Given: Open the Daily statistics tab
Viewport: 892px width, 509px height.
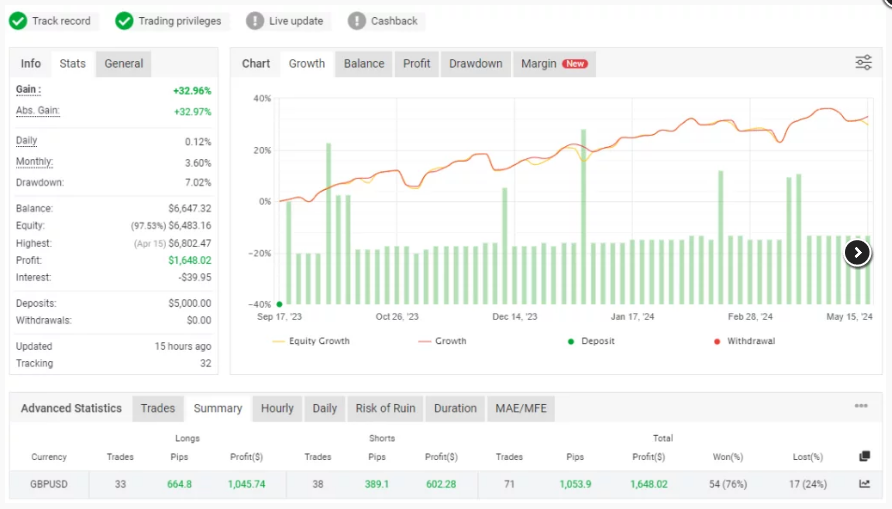Looking at the screenshot, I should click(324, 408).
